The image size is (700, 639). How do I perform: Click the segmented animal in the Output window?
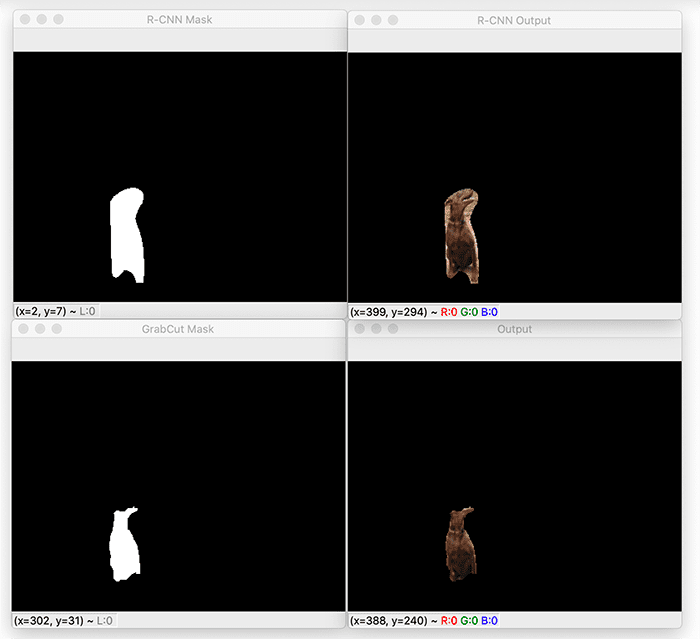click(x=460, y=547)
